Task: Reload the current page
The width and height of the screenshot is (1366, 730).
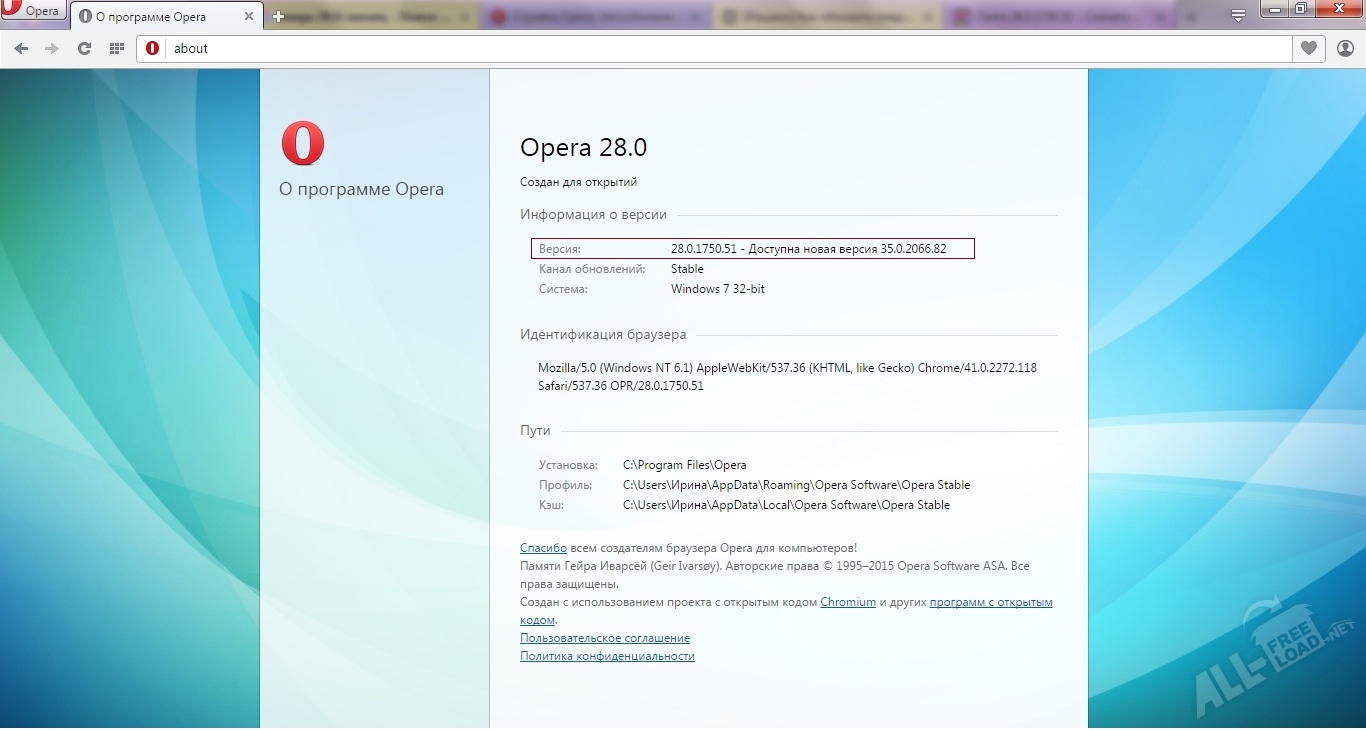Action: 84,48
